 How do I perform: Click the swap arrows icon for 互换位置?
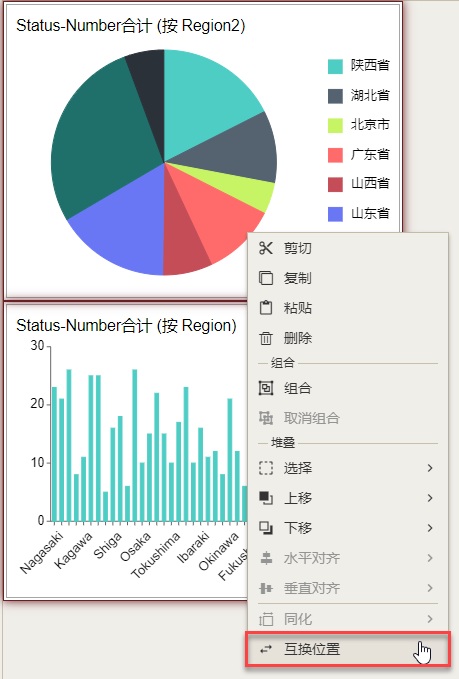coord(265,649)
